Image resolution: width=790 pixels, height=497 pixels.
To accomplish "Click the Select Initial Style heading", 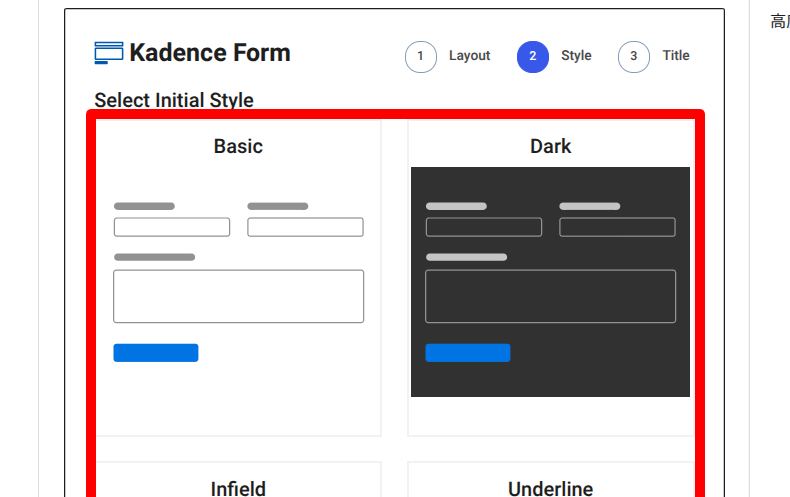I will [x=174, y=100].
